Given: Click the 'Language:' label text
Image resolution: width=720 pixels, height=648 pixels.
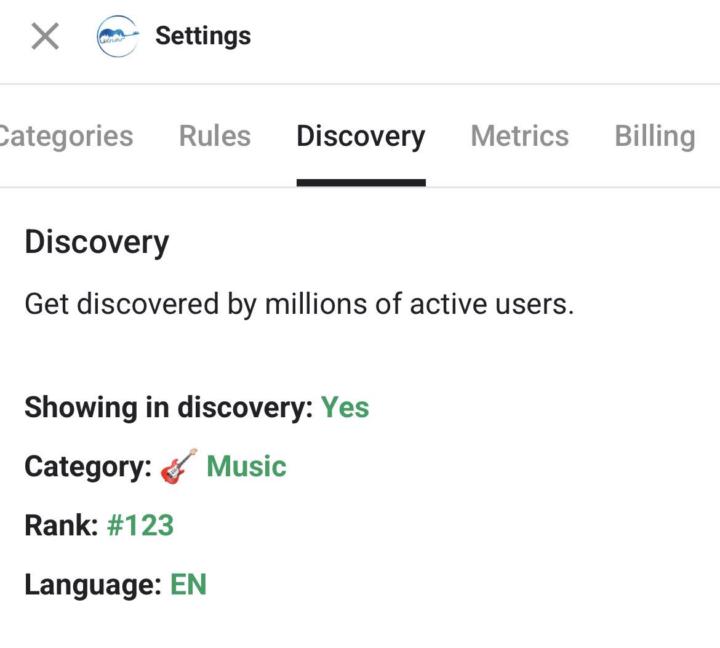Looking at the screenshot, I should pyautogui.click(x=92, y=584).
